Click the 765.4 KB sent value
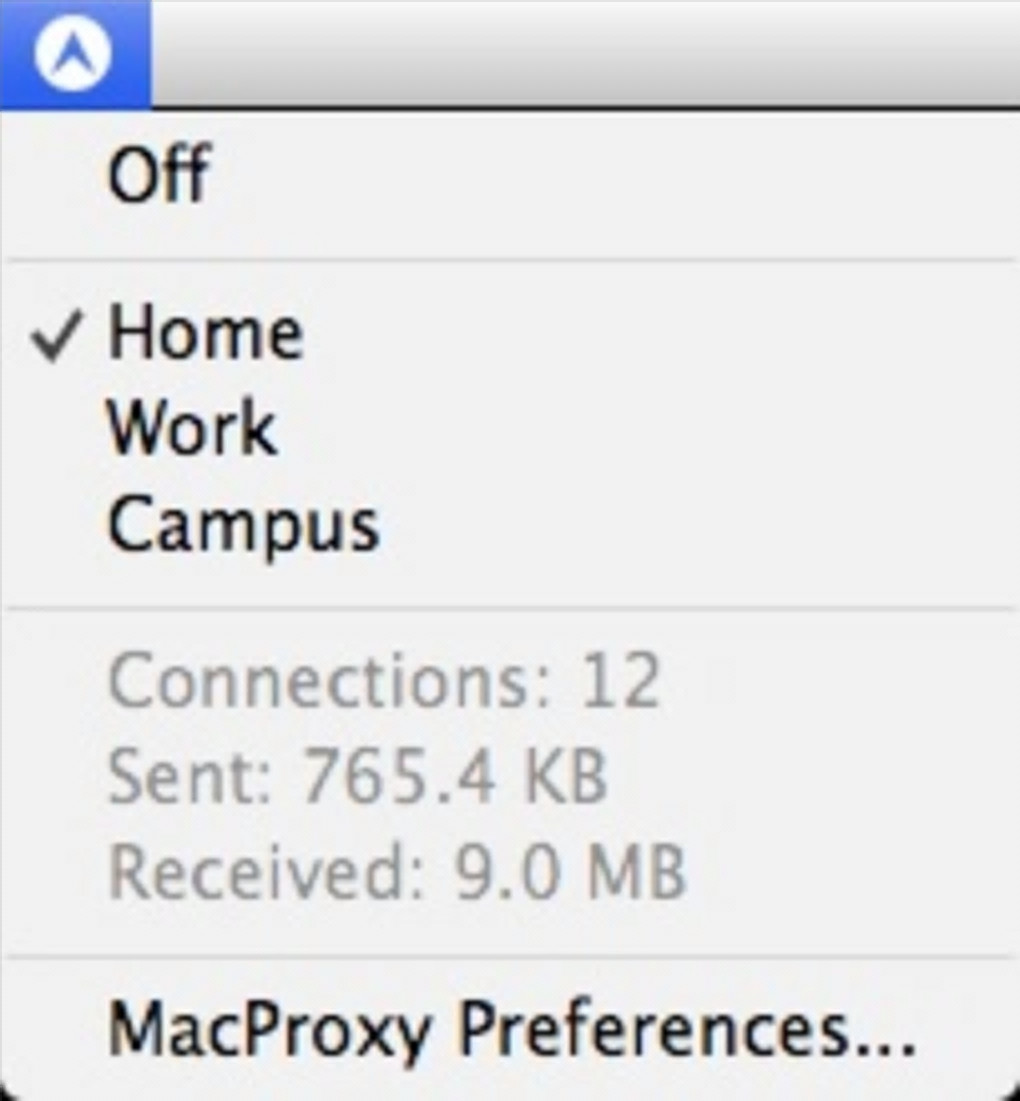 455,777
